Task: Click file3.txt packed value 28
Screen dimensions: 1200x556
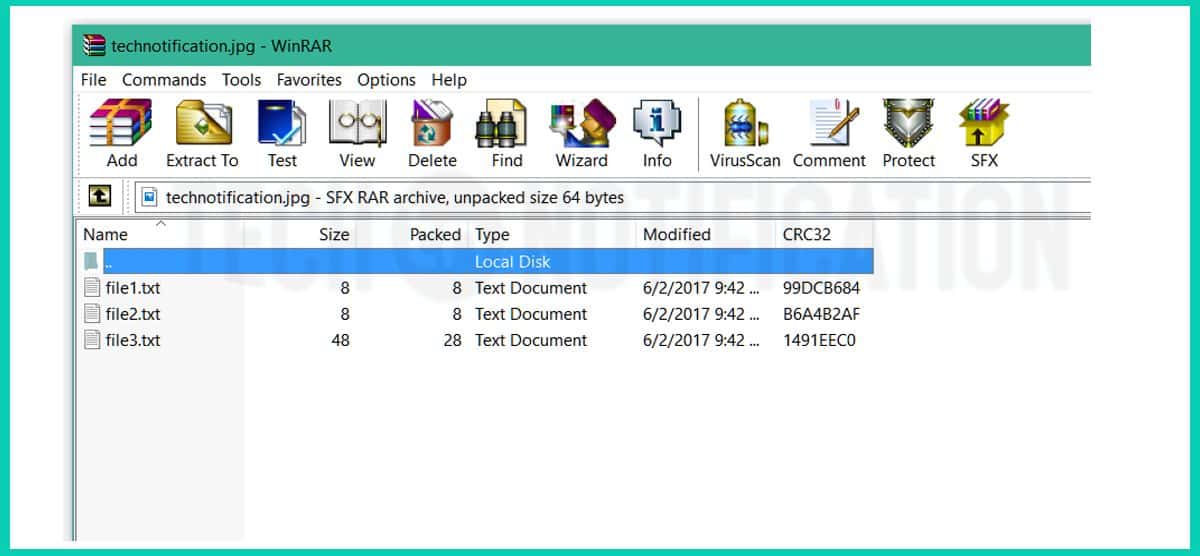Action: click(452, 340)
